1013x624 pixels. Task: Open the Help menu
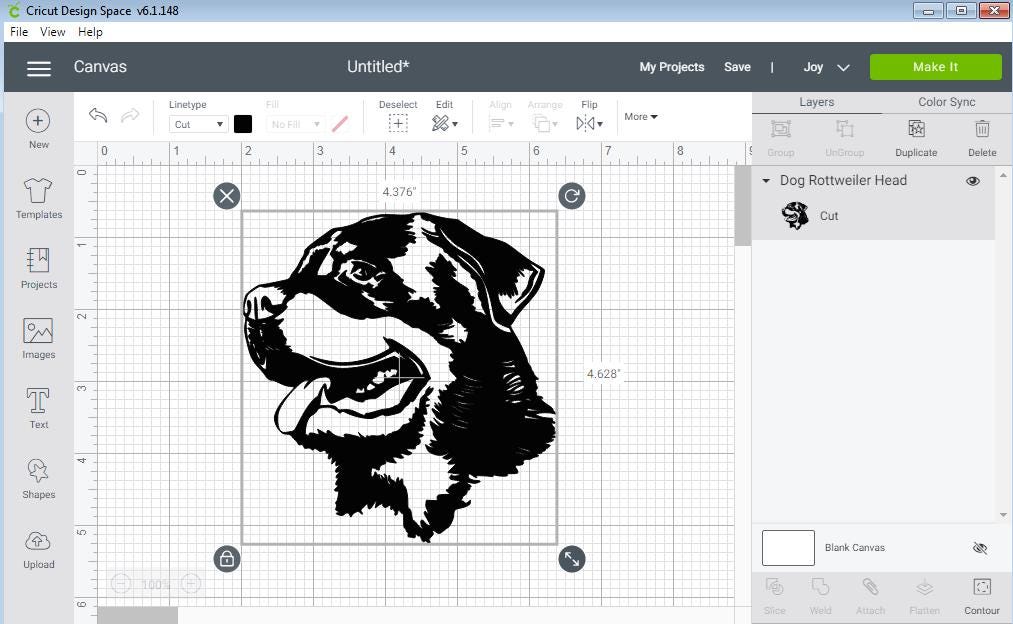[90, 32]
